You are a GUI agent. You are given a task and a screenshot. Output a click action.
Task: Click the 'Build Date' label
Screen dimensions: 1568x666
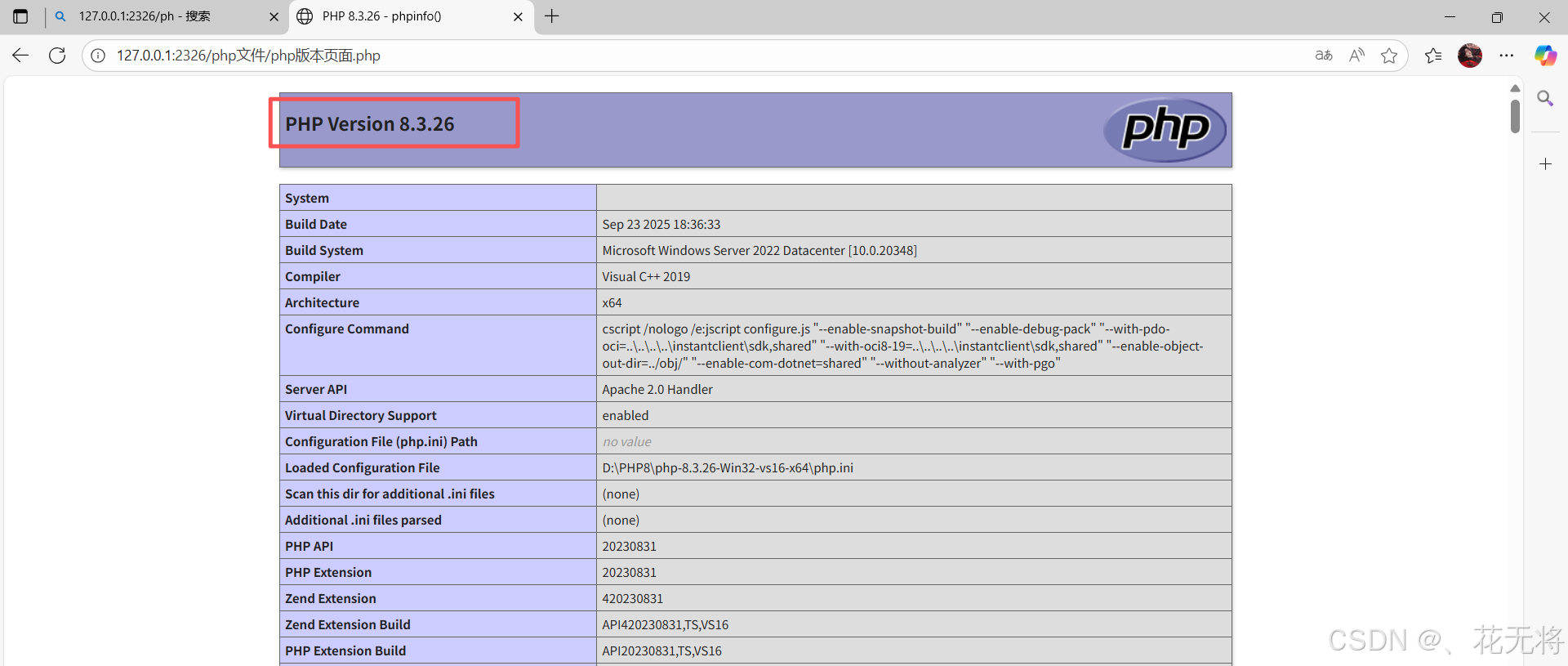[x=316, y=225]
